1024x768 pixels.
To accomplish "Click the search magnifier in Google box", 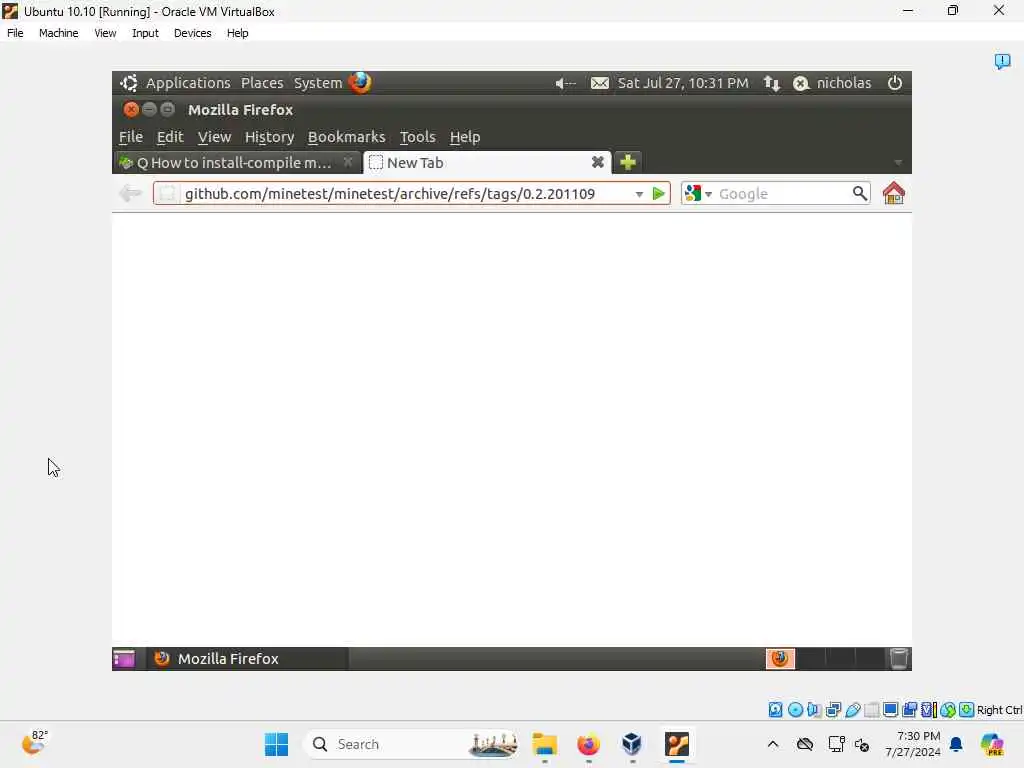I will (x=859, y=193).
